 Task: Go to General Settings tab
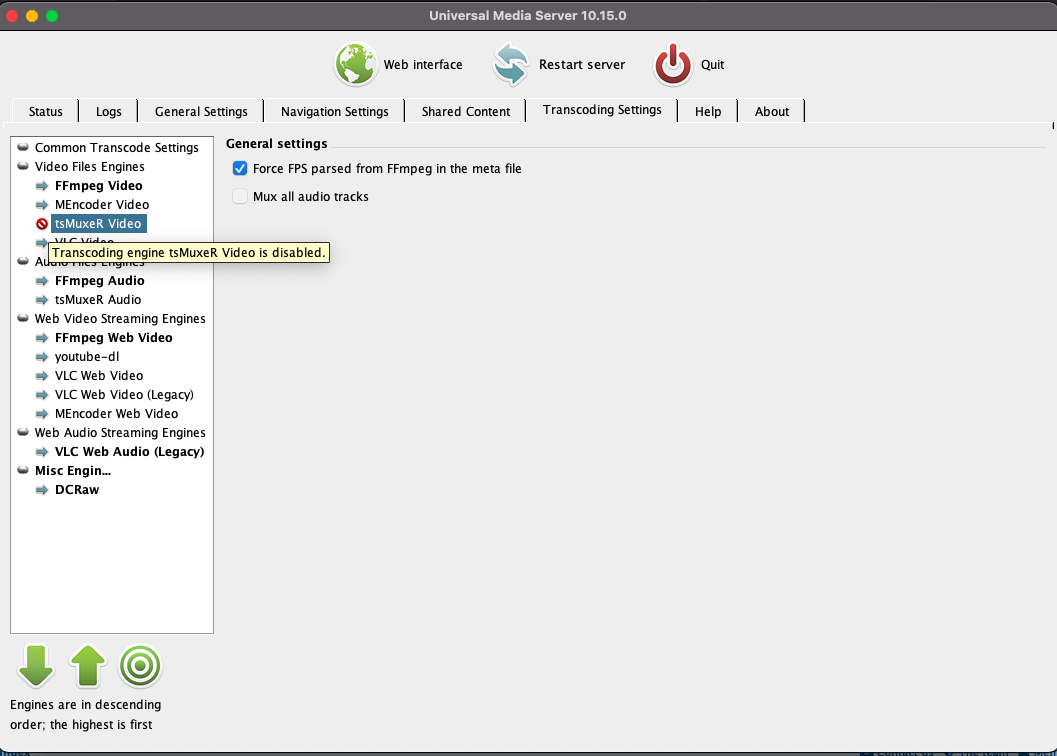[201, 111]
